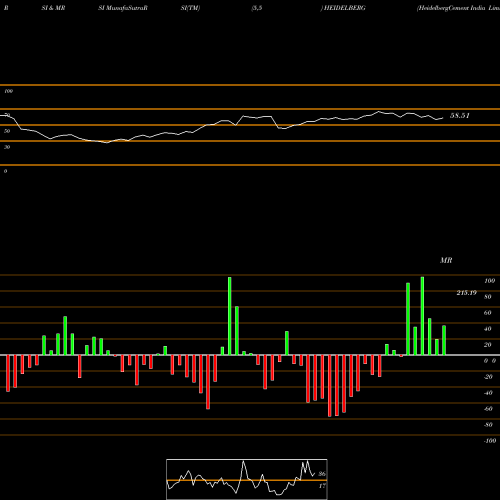Select the 215.19 value beside the histogram
The image size is (500, 500).
coord(467,293)
